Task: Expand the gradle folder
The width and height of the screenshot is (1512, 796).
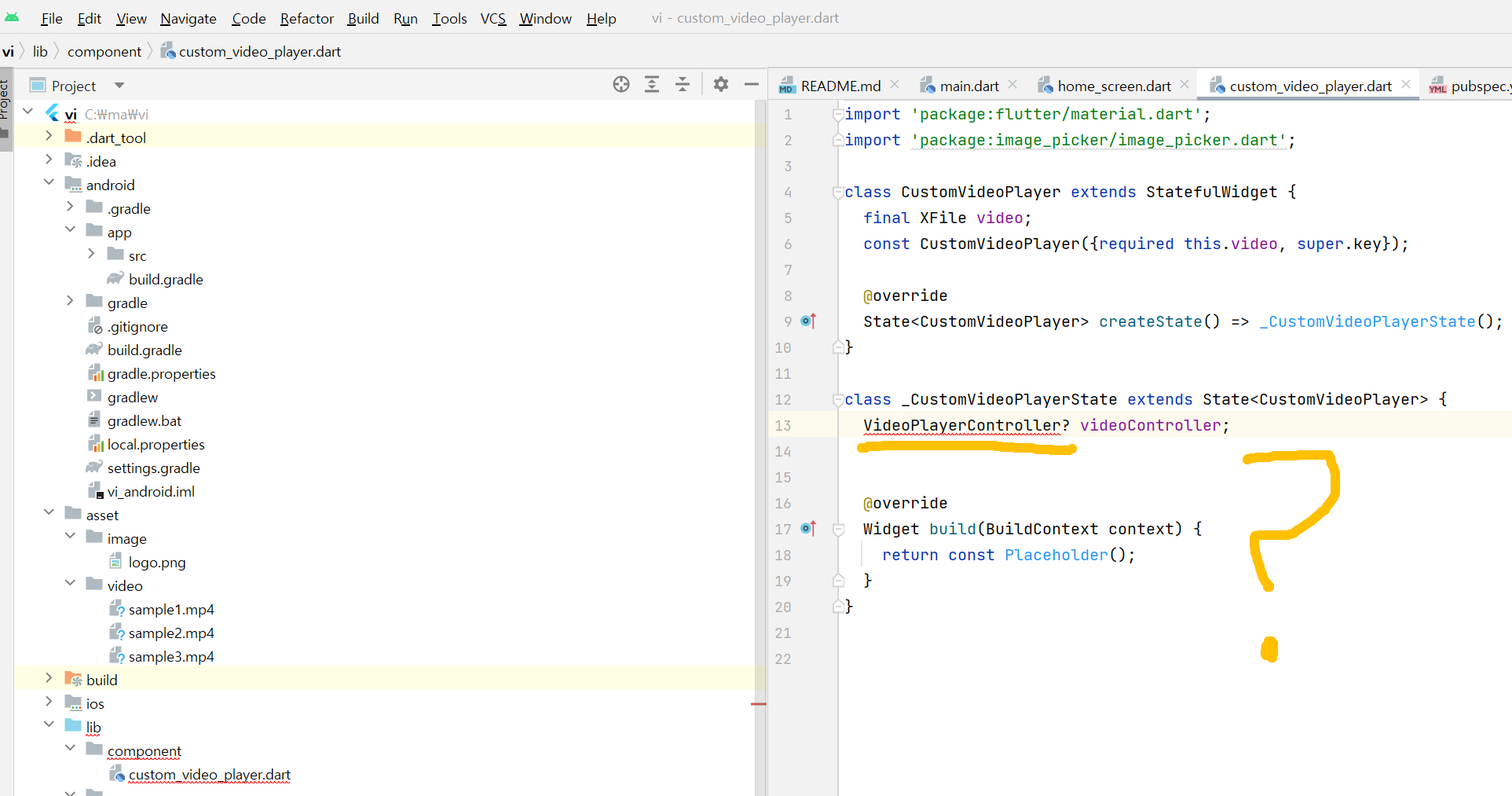Action: point(70,301)
